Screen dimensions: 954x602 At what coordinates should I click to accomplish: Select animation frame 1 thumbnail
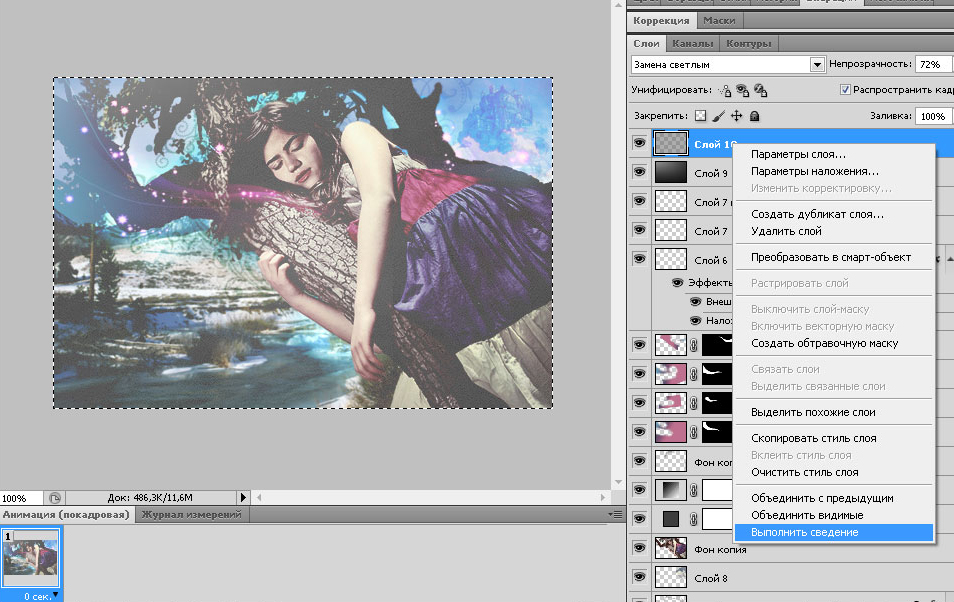point(31,558)
